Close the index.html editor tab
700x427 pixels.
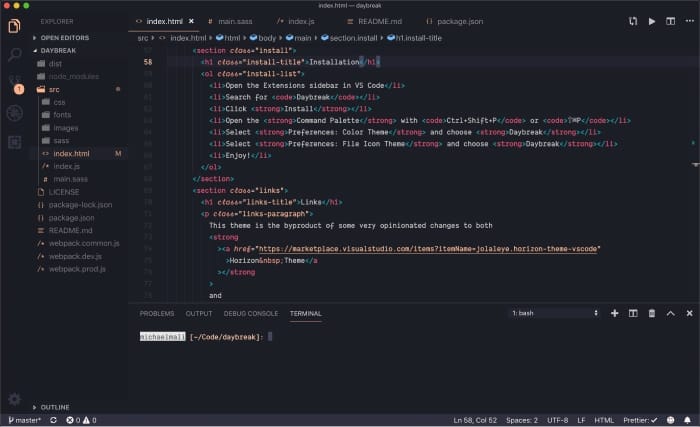(x=191, y=21)
